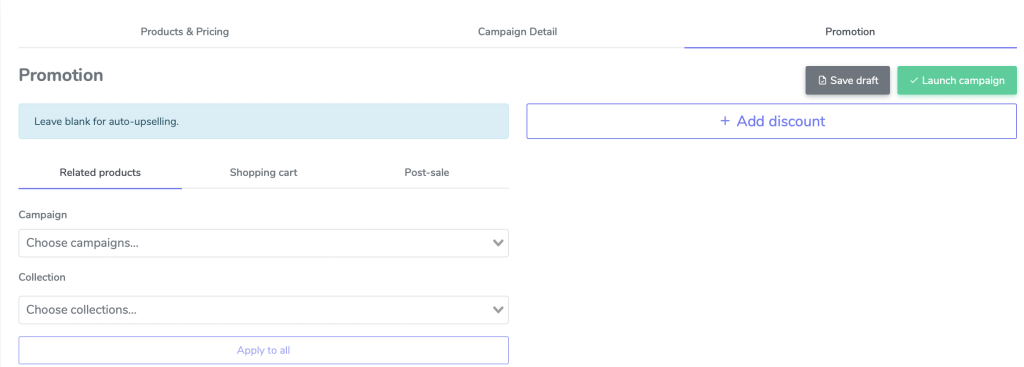Click the Apply to all button
This screenshot has width=1024, height=367.
[263, 350]
